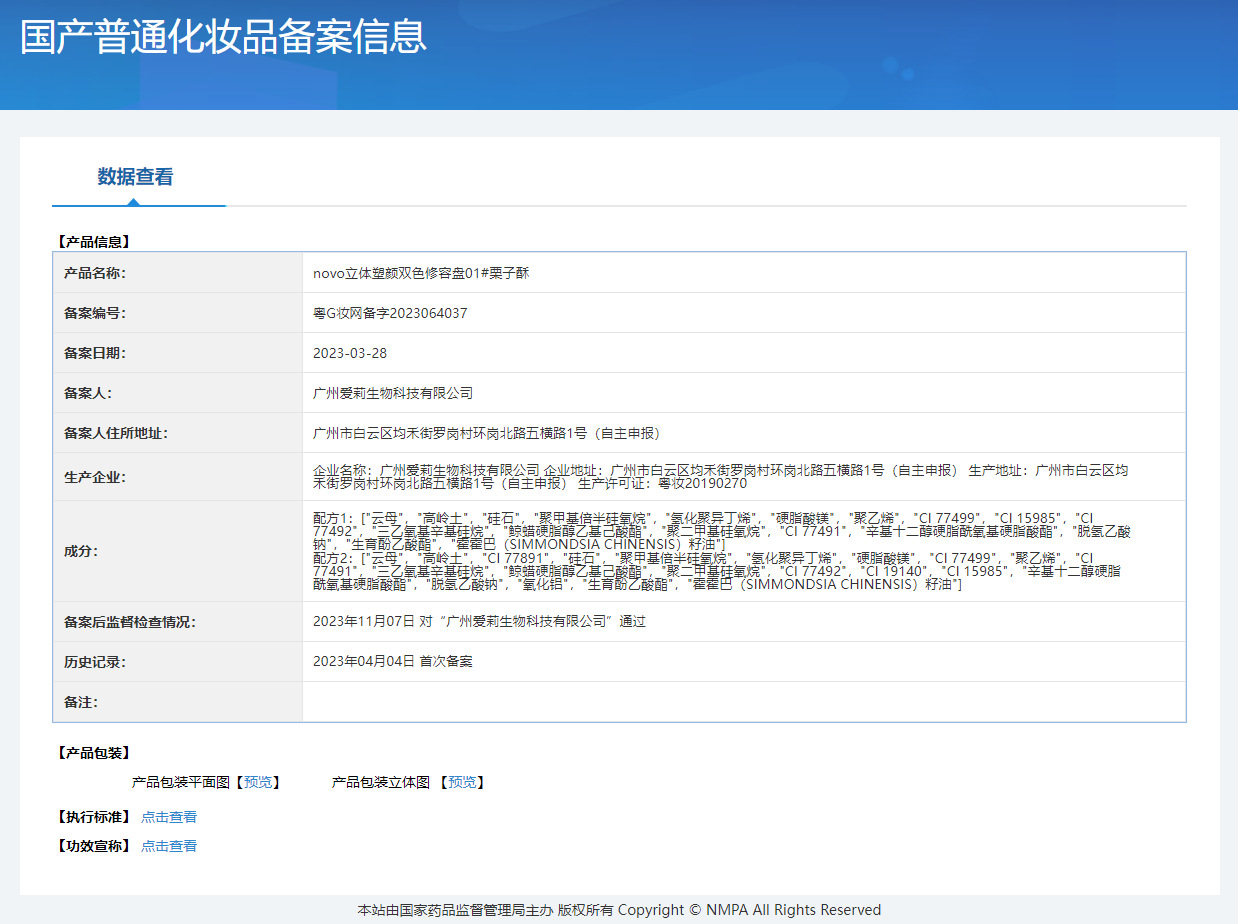
Task: Select the 2023年11月07日 inspection result text
Action: click(479, 622)
